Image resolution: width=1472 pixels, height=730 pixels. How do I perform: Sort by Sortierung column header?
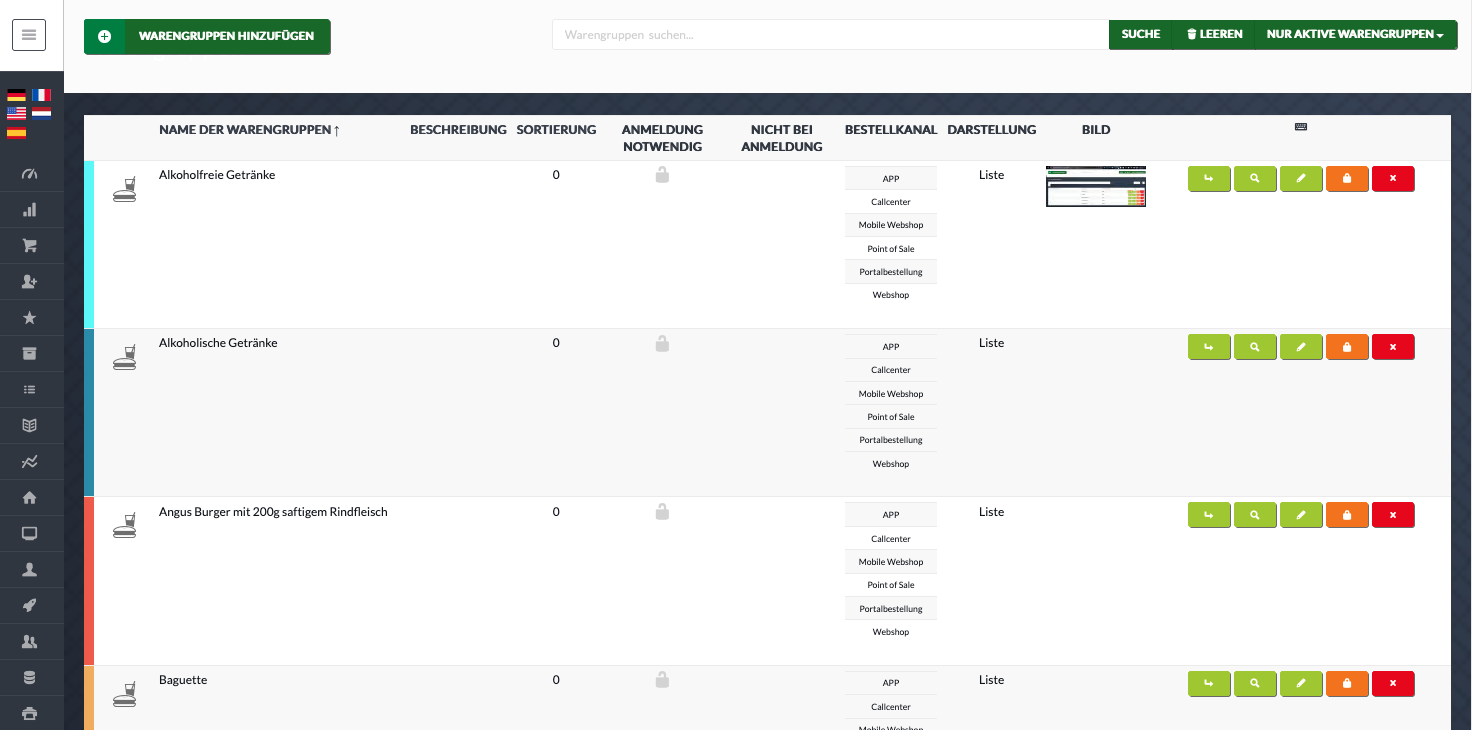click(x=556, y=130)
